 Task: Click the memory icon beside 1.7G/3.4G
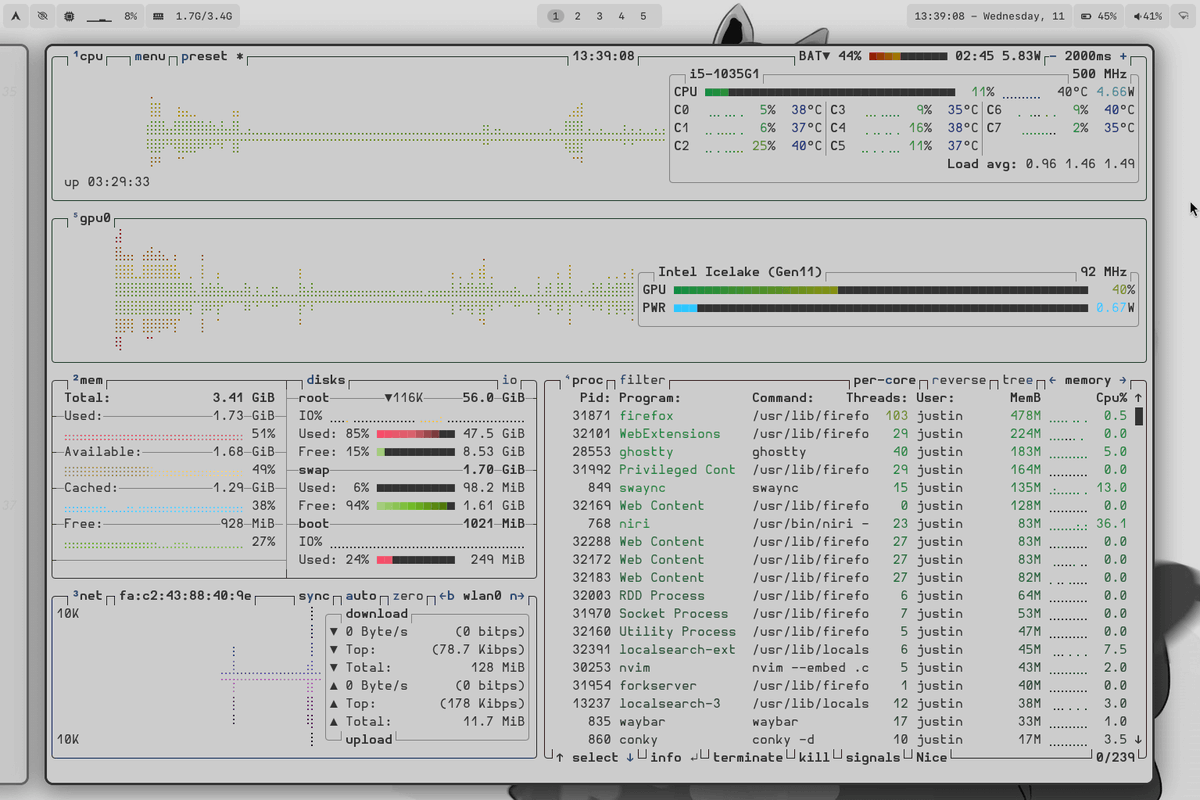coord(160,17)
